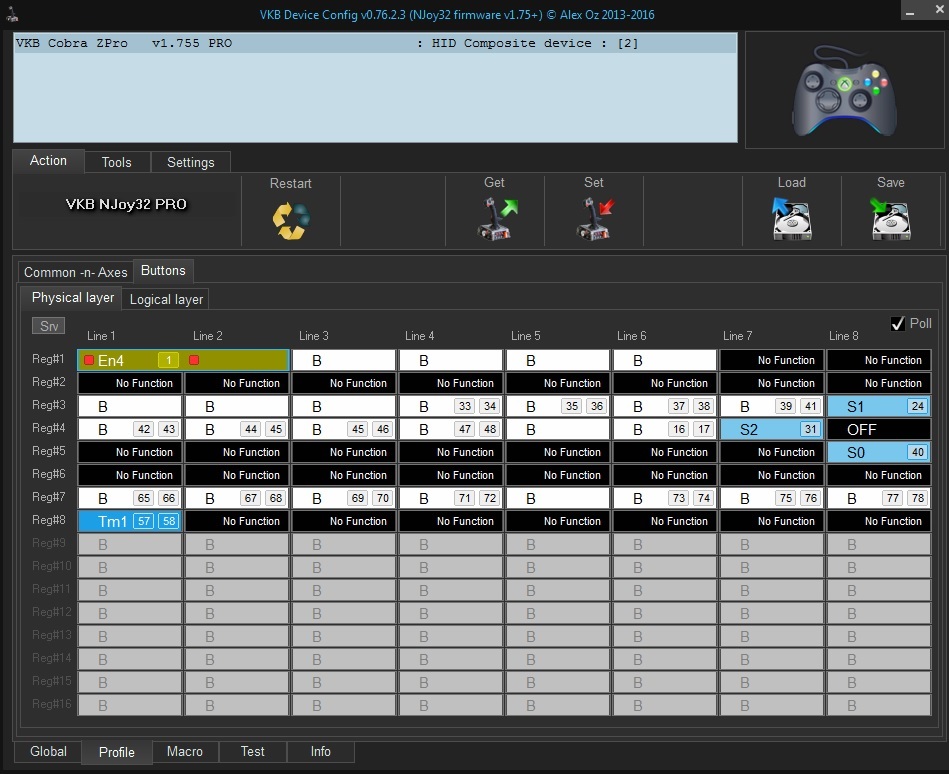Select button cell with 67 68
The width and height of the screenshot is (949, 774).
237,498
